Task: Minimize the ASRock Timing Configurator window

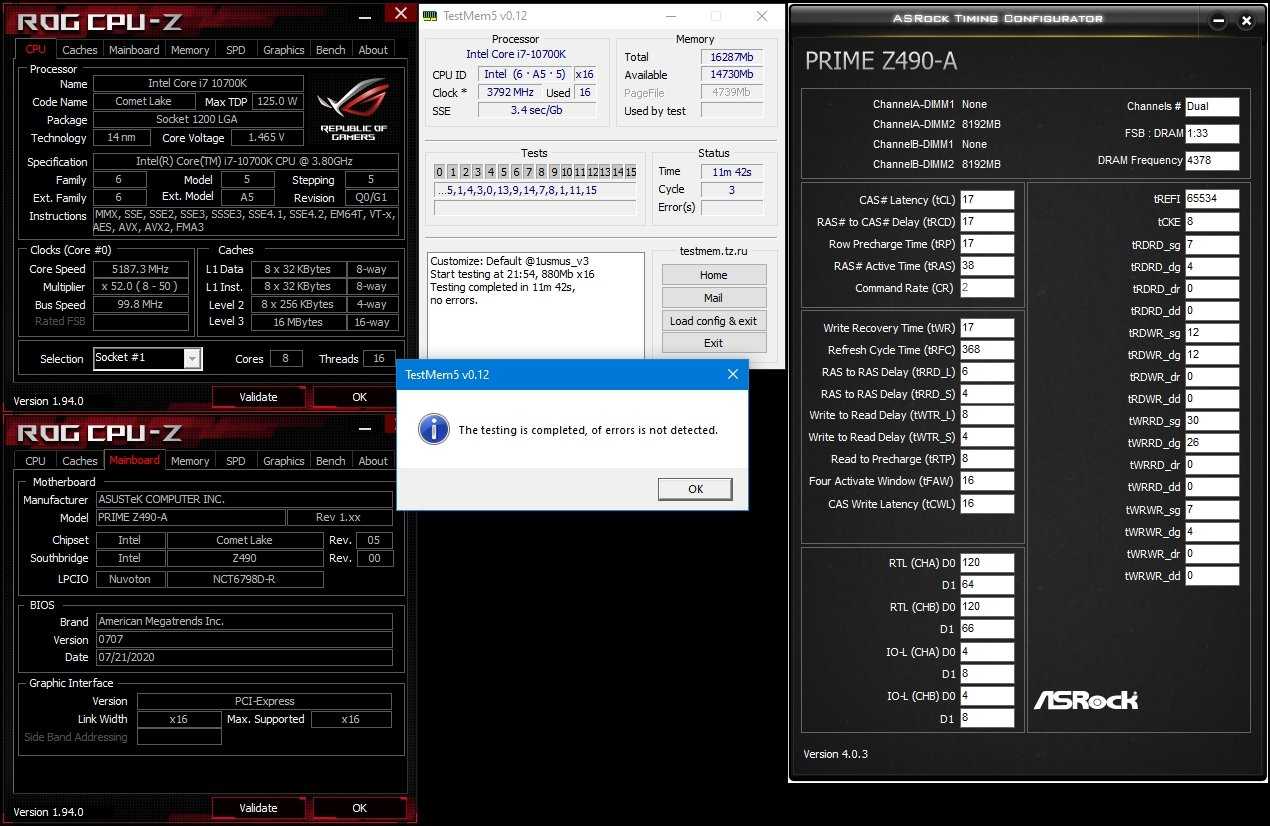Action: tap(1218, 20)
